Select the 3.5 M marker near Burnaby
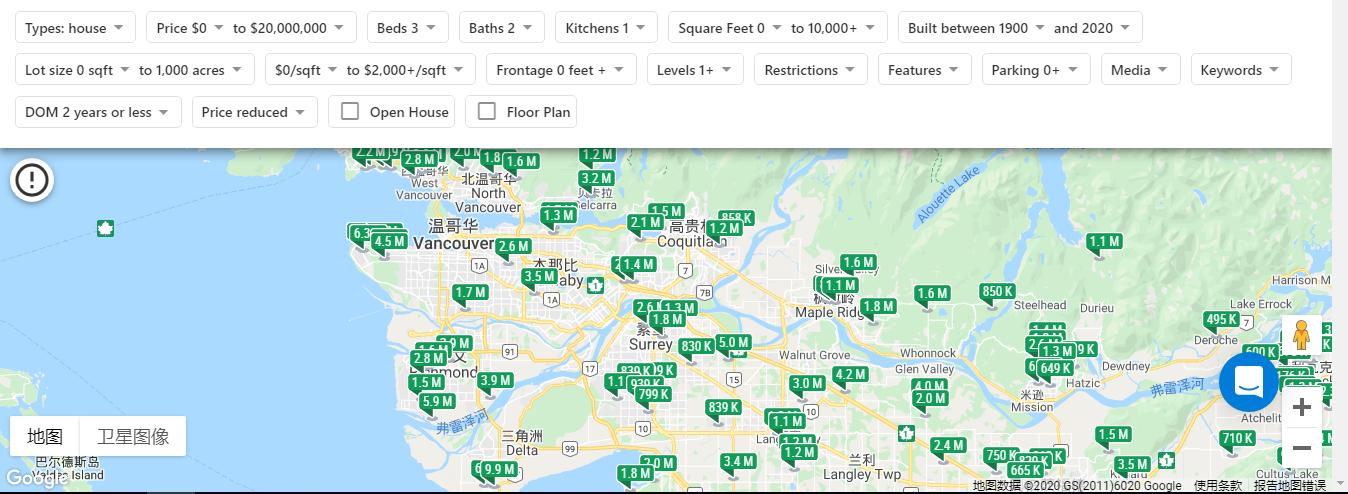The width and height of the screenshot is (1348, 494). tap(539, 277)
